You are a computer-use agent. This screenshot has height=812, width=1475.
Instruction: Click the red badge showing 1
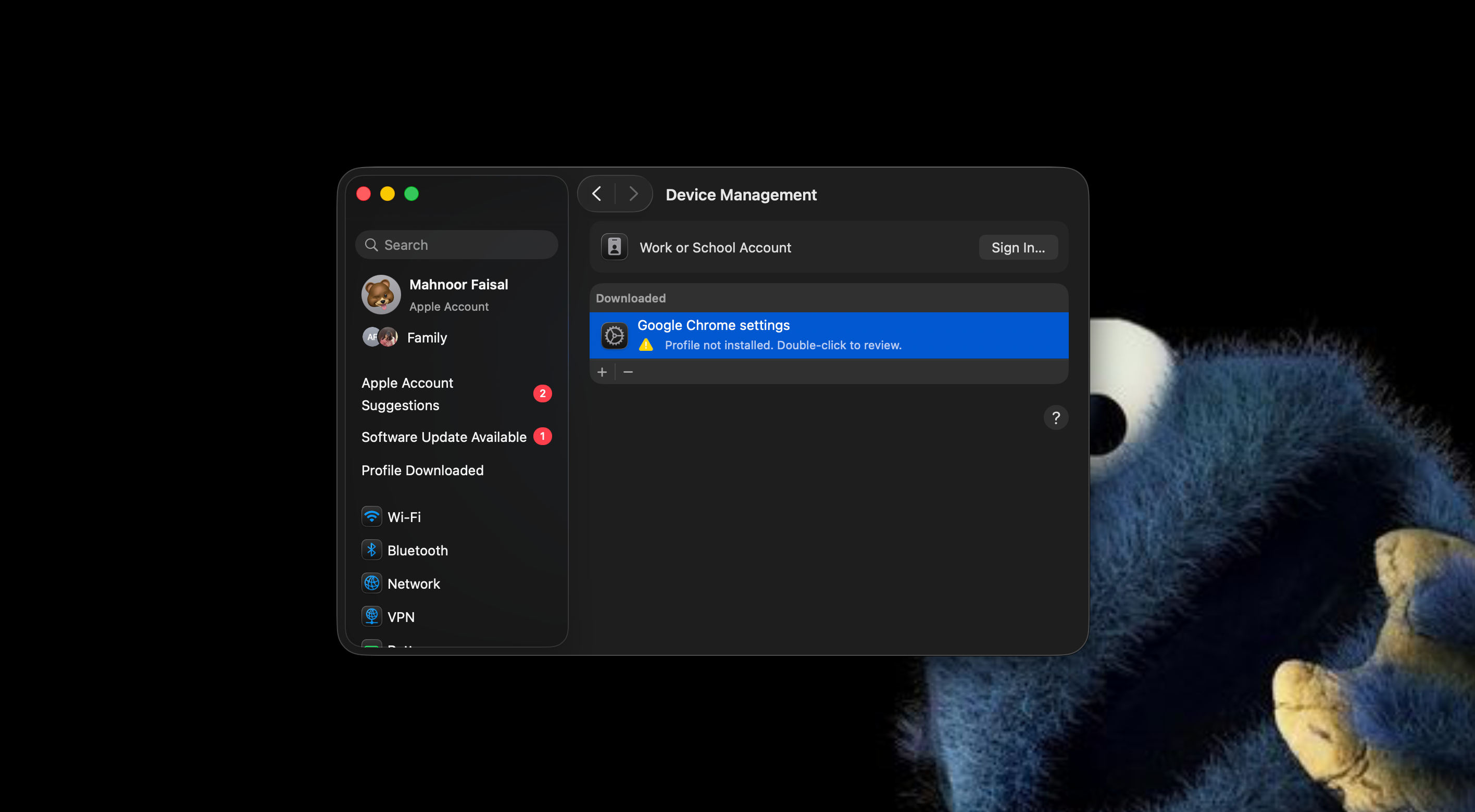(x=542, y=437)
